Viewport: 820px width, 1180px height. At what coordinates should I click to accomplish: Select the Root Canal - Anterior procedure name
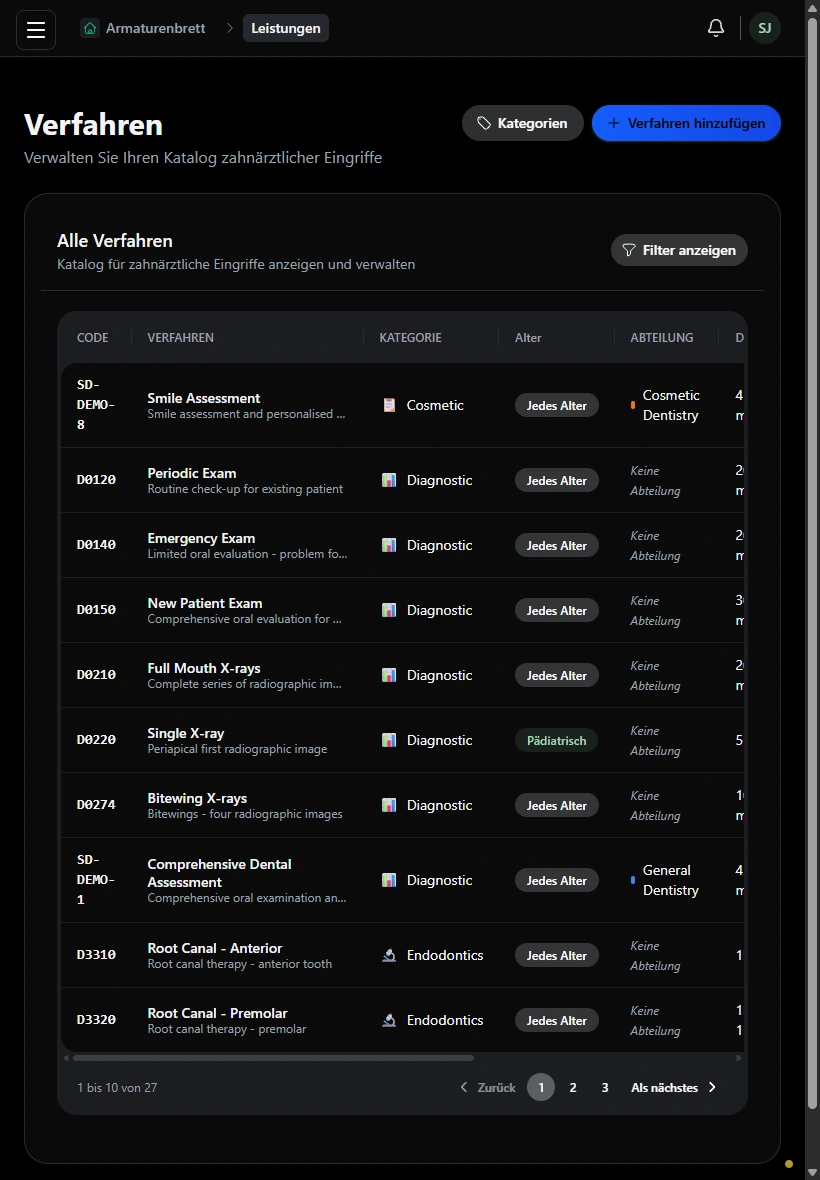(x=215, y=948)
